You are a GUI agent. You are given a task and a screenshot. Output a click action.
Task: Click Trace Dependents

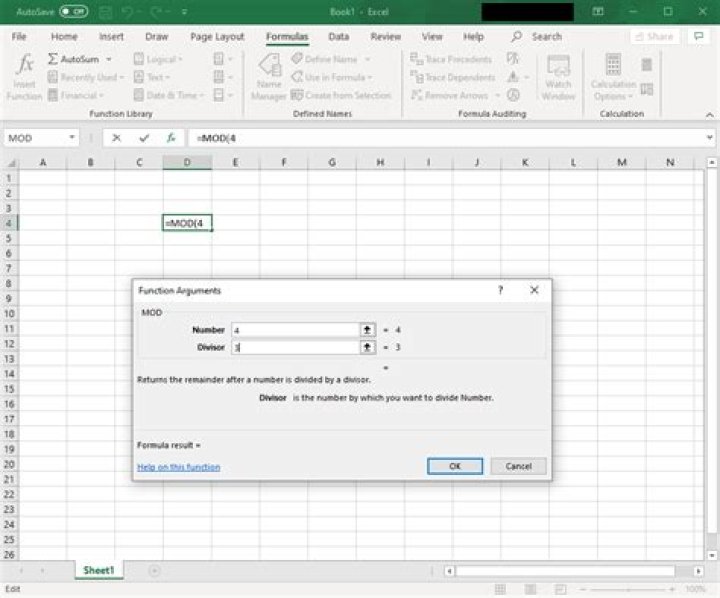[453, 77]
